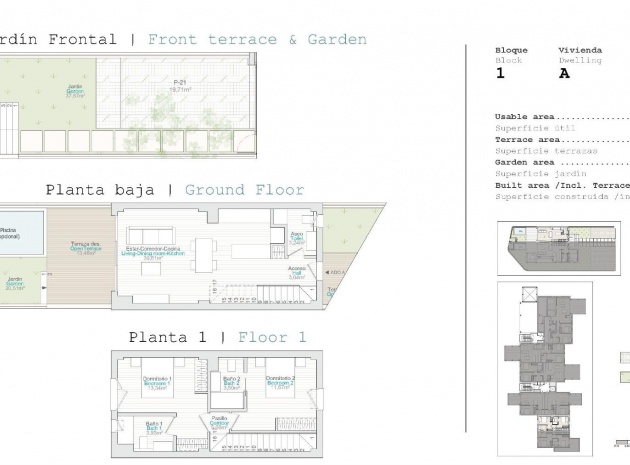Open the small building section thumbnail
Viewport: 630px width, 465px height.
tap(553, 246)
